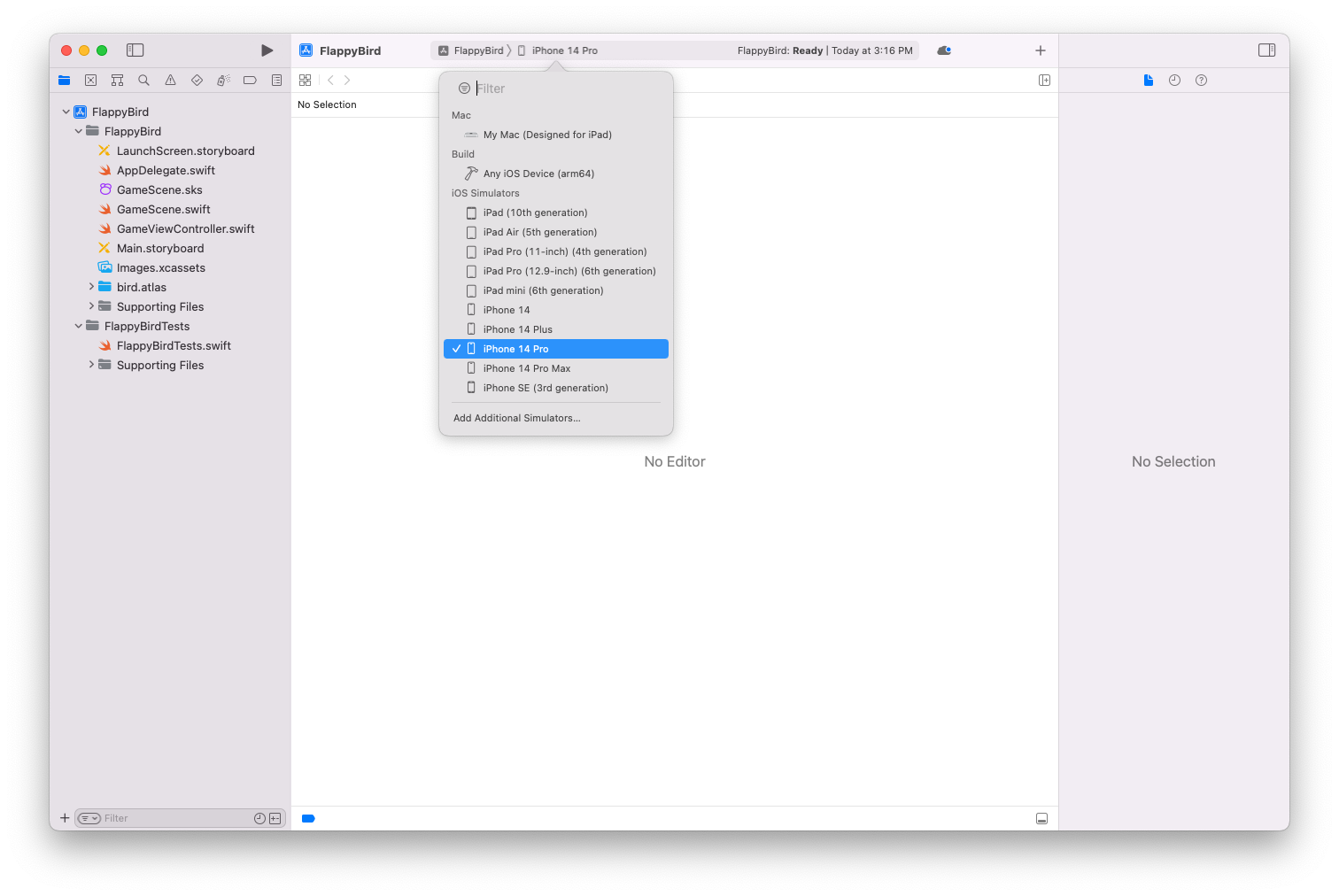Screen dimensions: 1339x896
Task: Open FlappyBirdTests.swift file
Action: click(165, 345)
